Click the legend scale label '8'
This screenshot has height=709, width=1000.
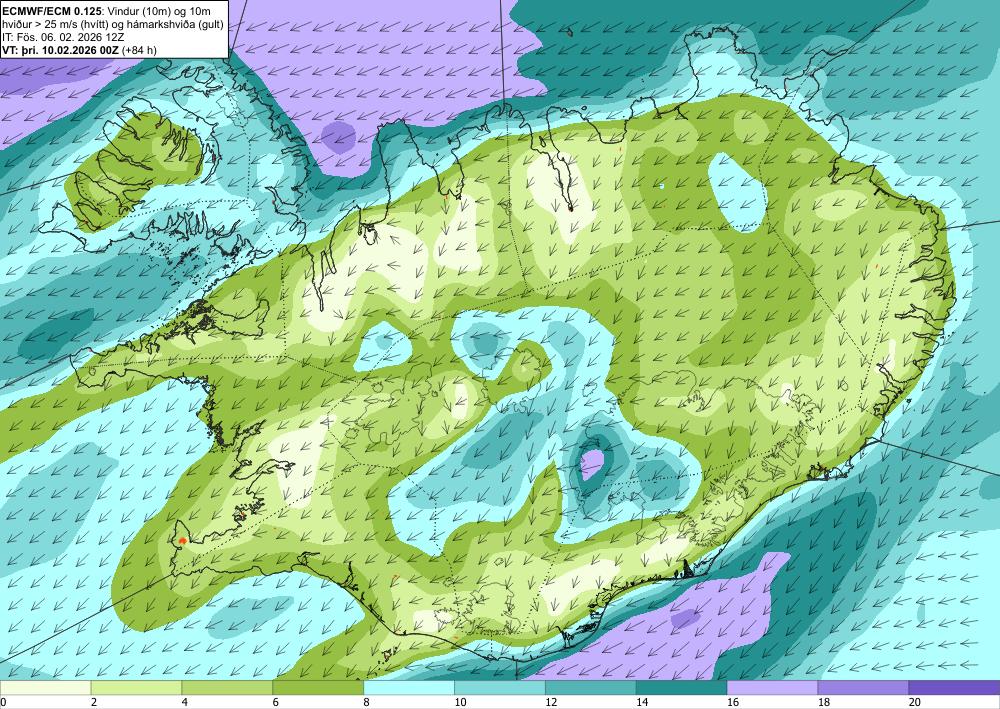tap(367, 703)
